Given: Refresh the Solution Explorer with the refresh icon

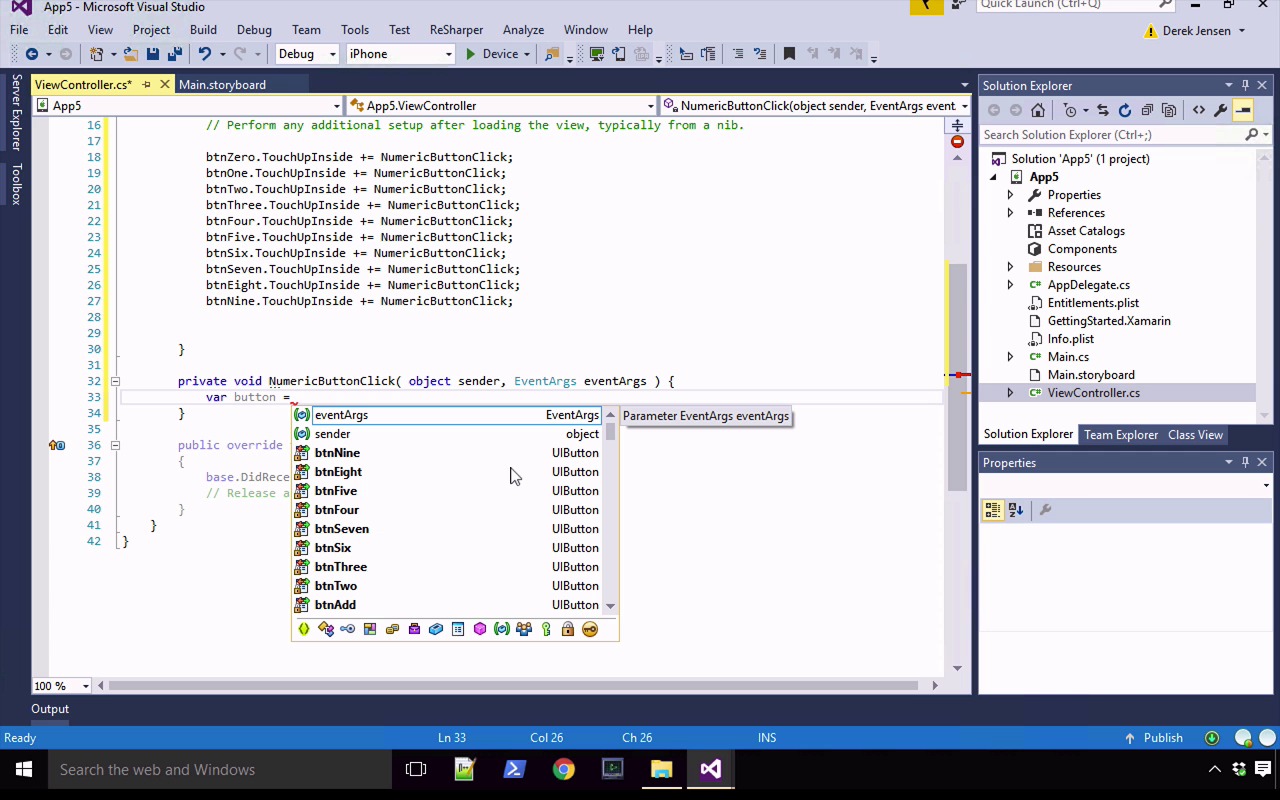Looking at the screenshot, I should 1124,110.
